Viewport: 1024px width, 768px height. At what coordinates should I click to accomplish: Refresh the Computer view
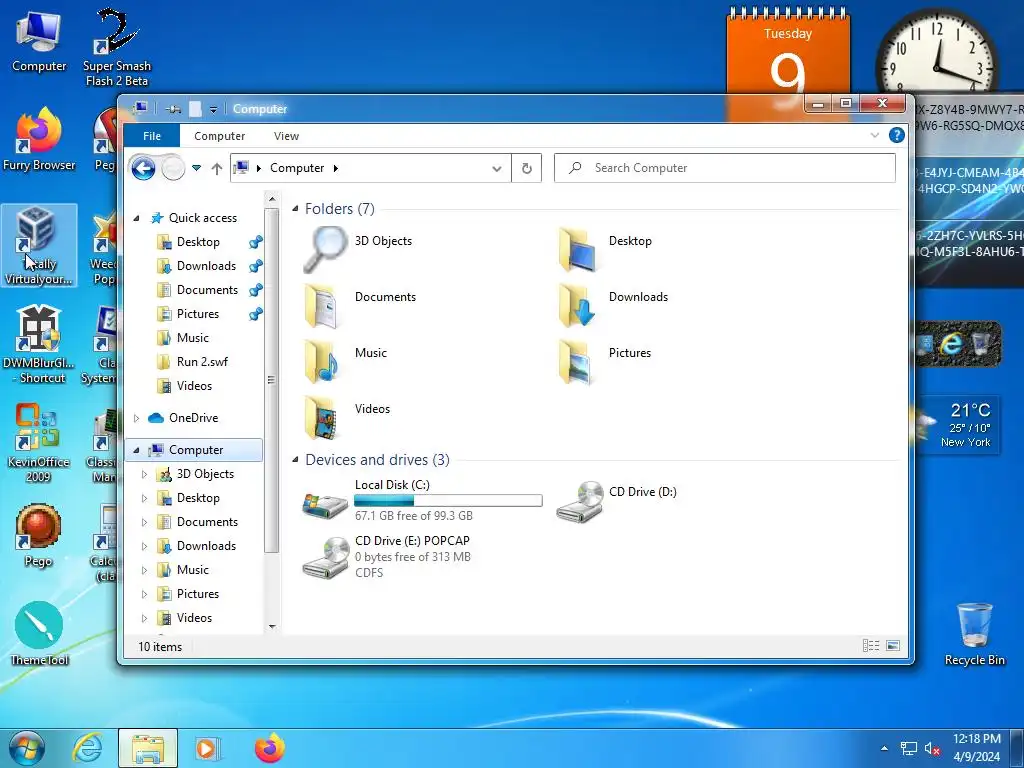coord(526,168)
